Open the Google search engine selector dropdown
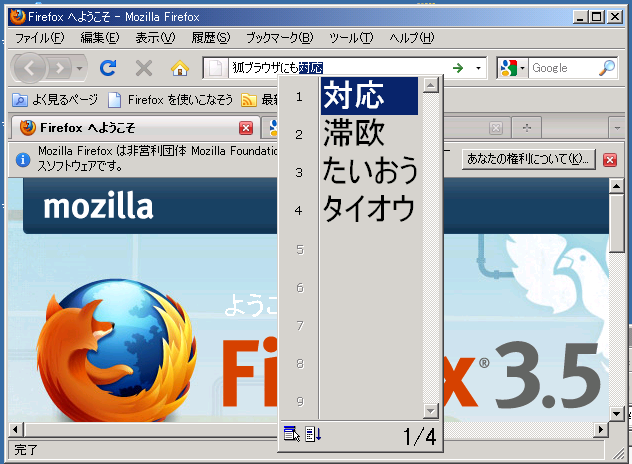The width and height of the screenshot is (632, 464). point(512,68)
